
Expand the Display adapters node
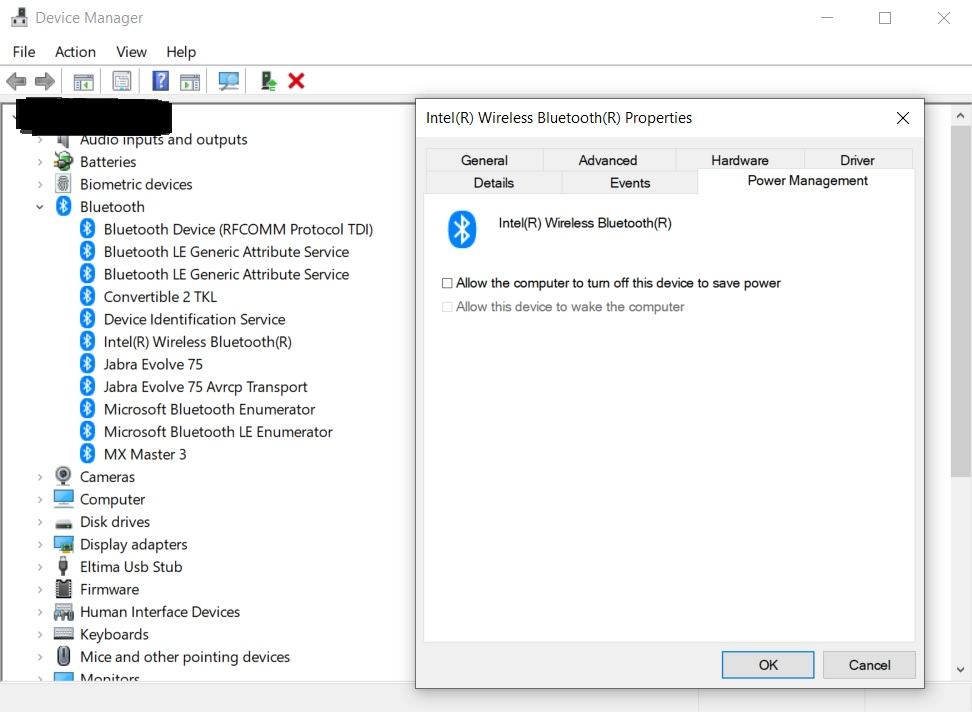click(40, 545)
